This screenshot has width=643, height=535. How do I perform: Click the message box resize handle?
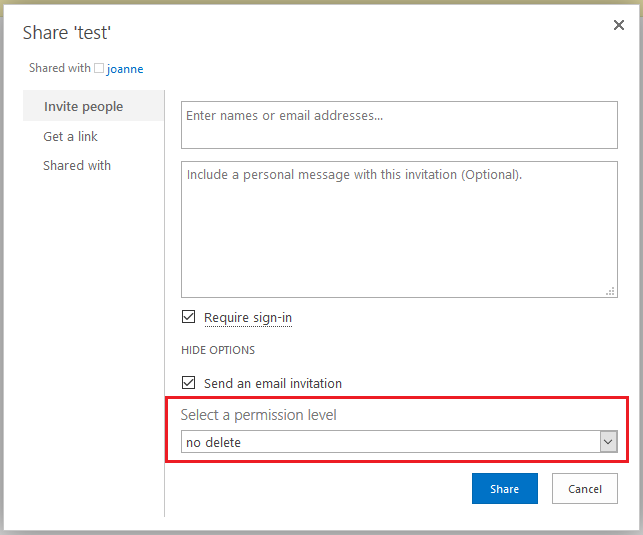coord(611,291)
